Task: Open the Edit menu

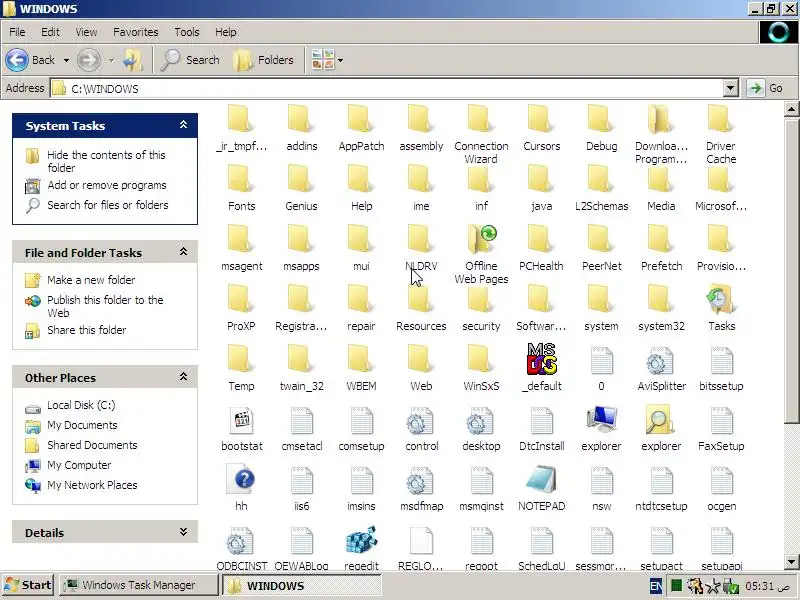Action: click(50, 32)
